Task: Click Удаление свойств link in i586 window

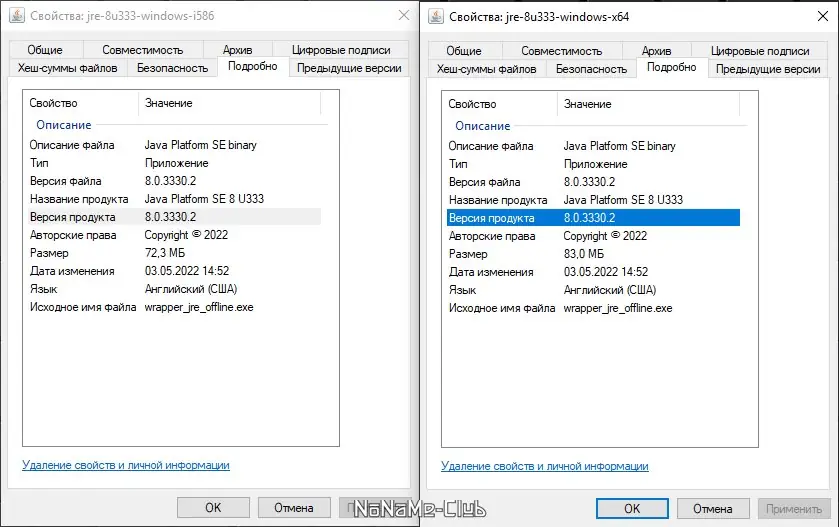Action: click(x=126, y=465)
